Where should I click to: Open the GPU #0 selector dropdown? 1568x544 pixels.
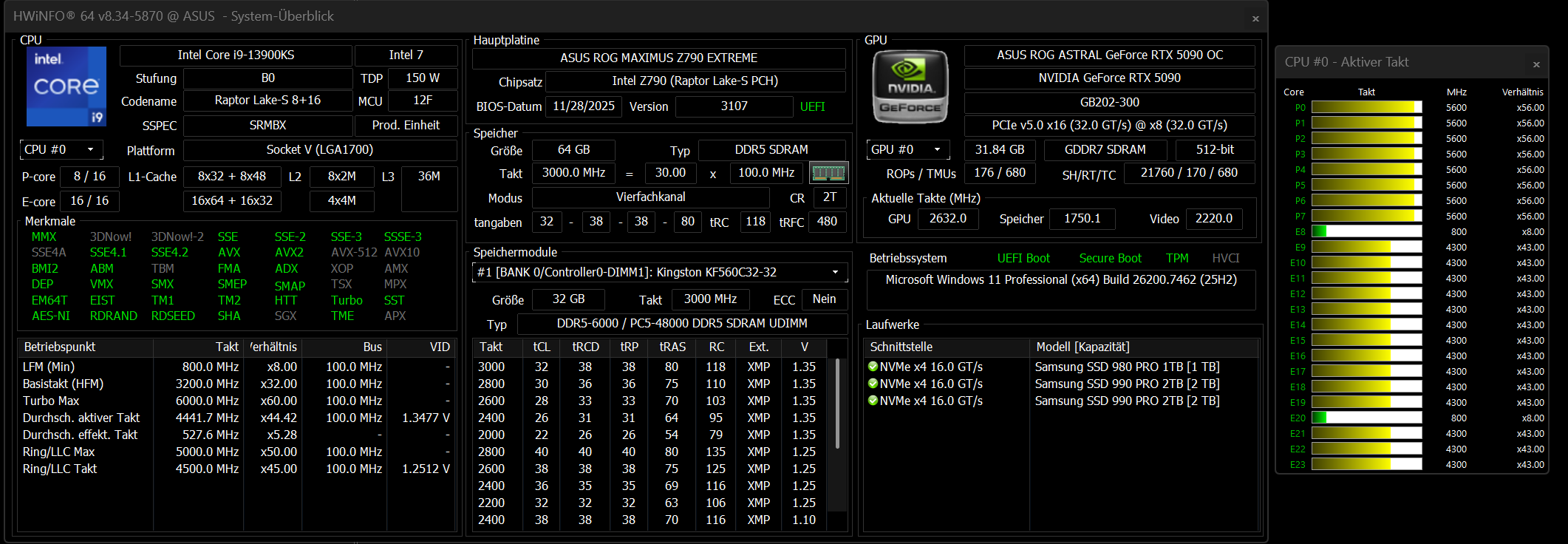pyautogui.click(x=908, y=150)
